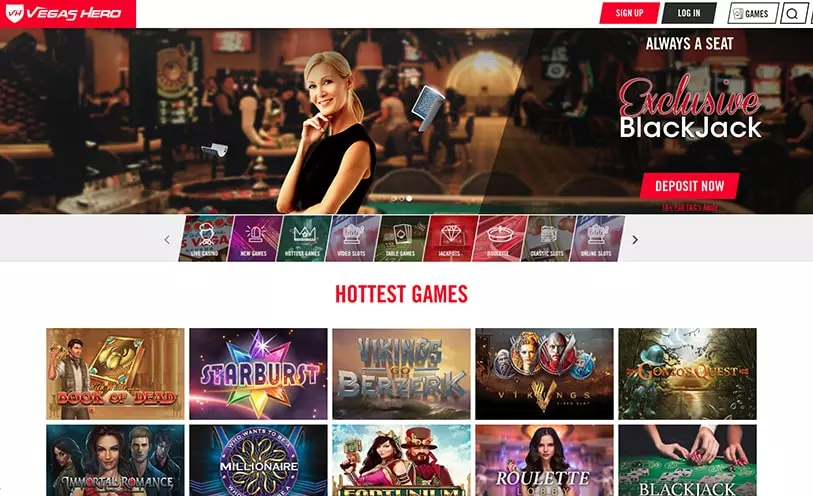813x496 pixels.
Task: Choose the Video Slots category icon
Action: 353,238
